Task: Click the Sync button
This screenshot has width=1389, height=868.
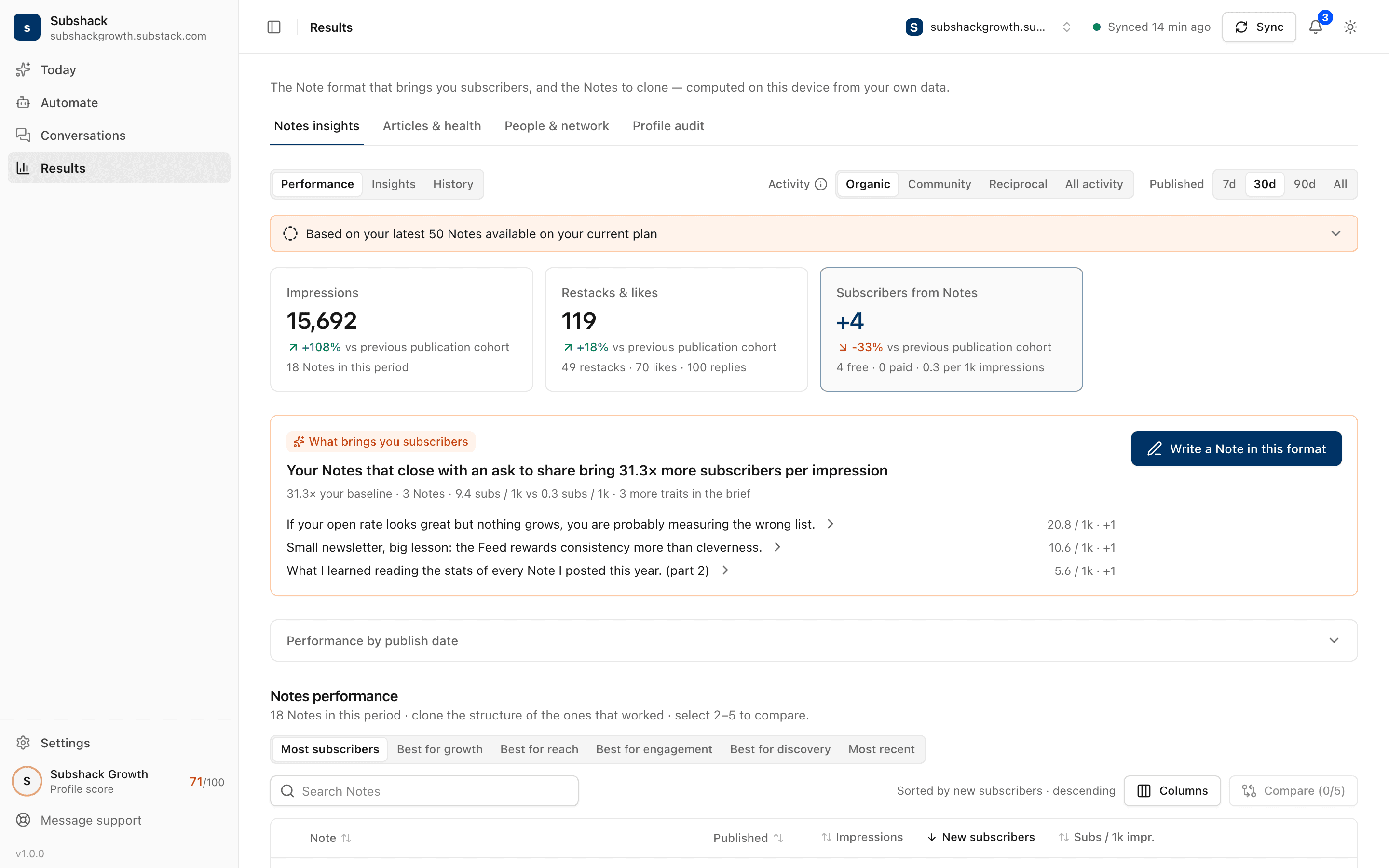Action: [1258, 27]
